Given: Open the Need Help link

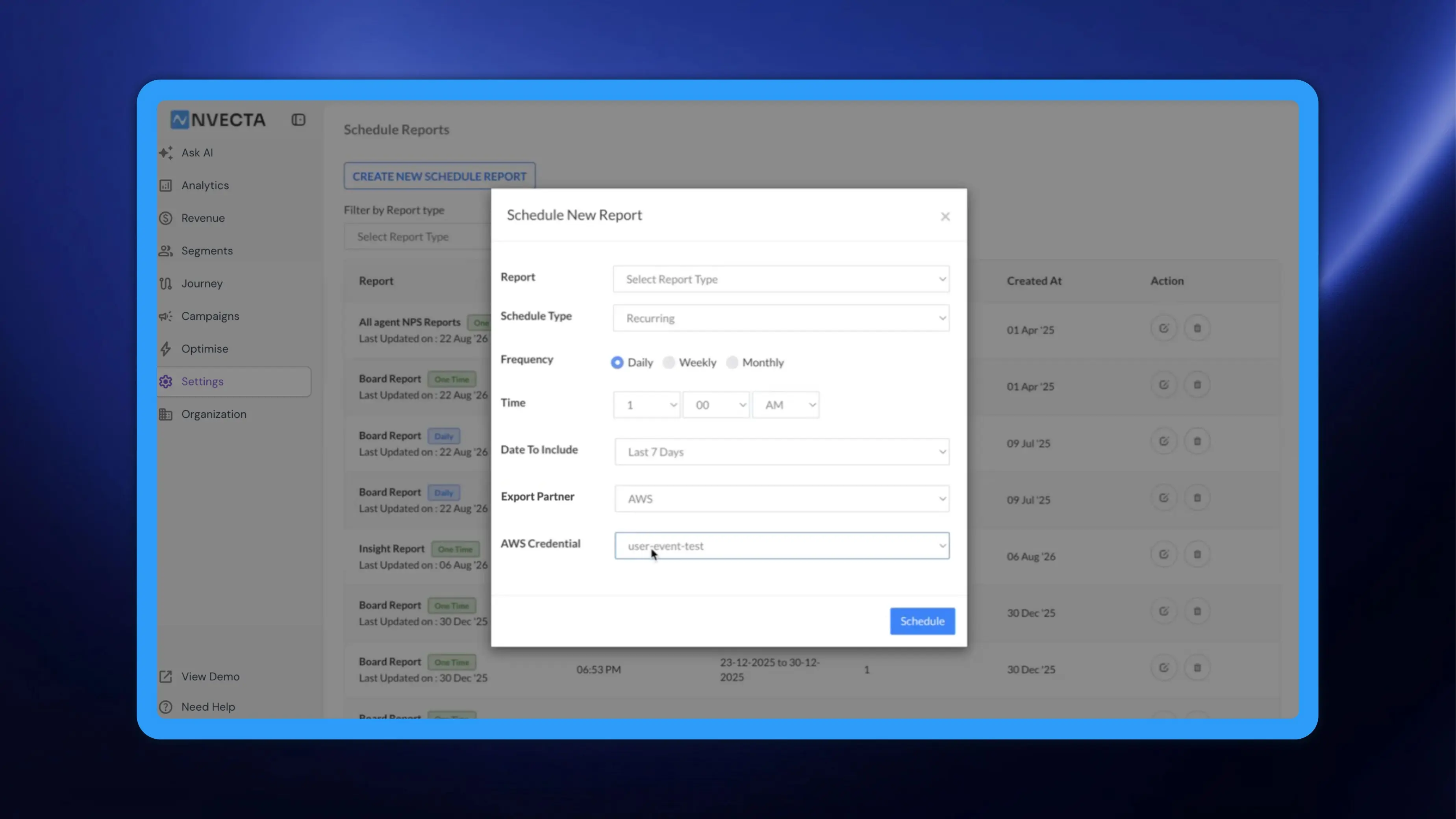Looking at the screenshot, I should point(208,707).
